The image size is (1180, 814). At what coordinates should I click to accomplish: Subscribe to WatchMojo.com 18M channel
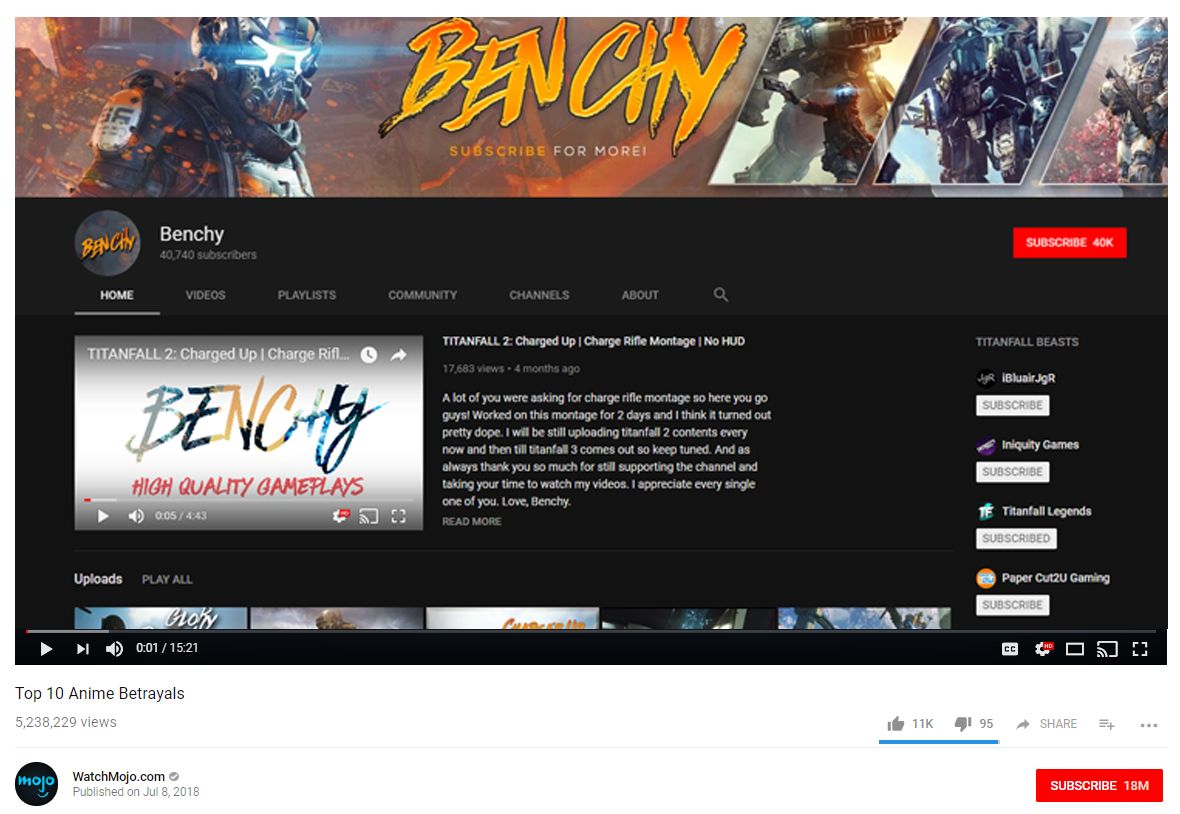1099,785
